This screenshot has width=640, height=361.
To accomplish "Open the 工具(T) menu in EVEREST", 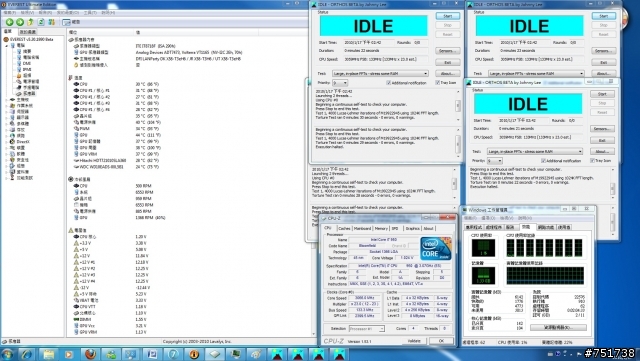I will pyautogui.click(x=90, y=13).
